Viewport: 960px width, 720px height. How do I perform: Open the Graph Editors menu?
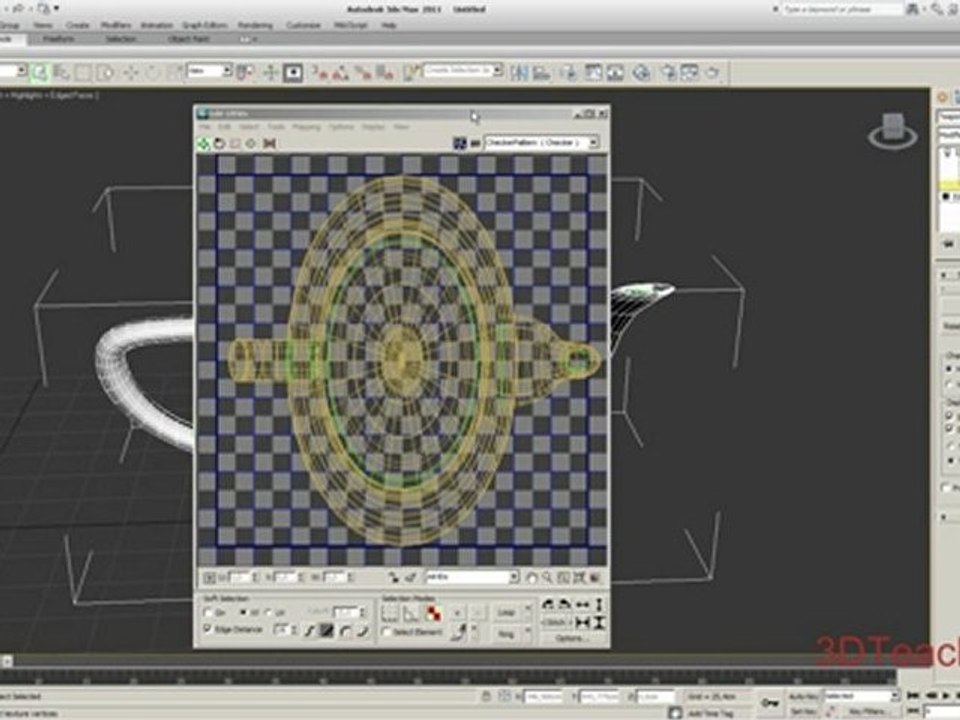[x=204, y=25]
